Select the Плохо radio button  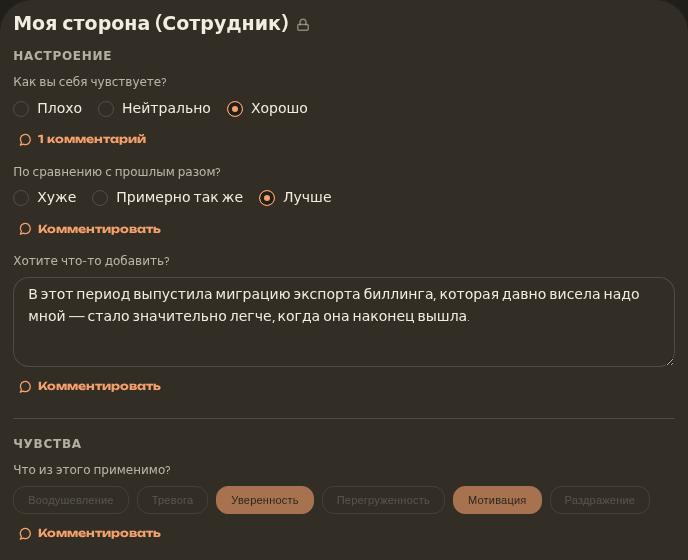21,109
